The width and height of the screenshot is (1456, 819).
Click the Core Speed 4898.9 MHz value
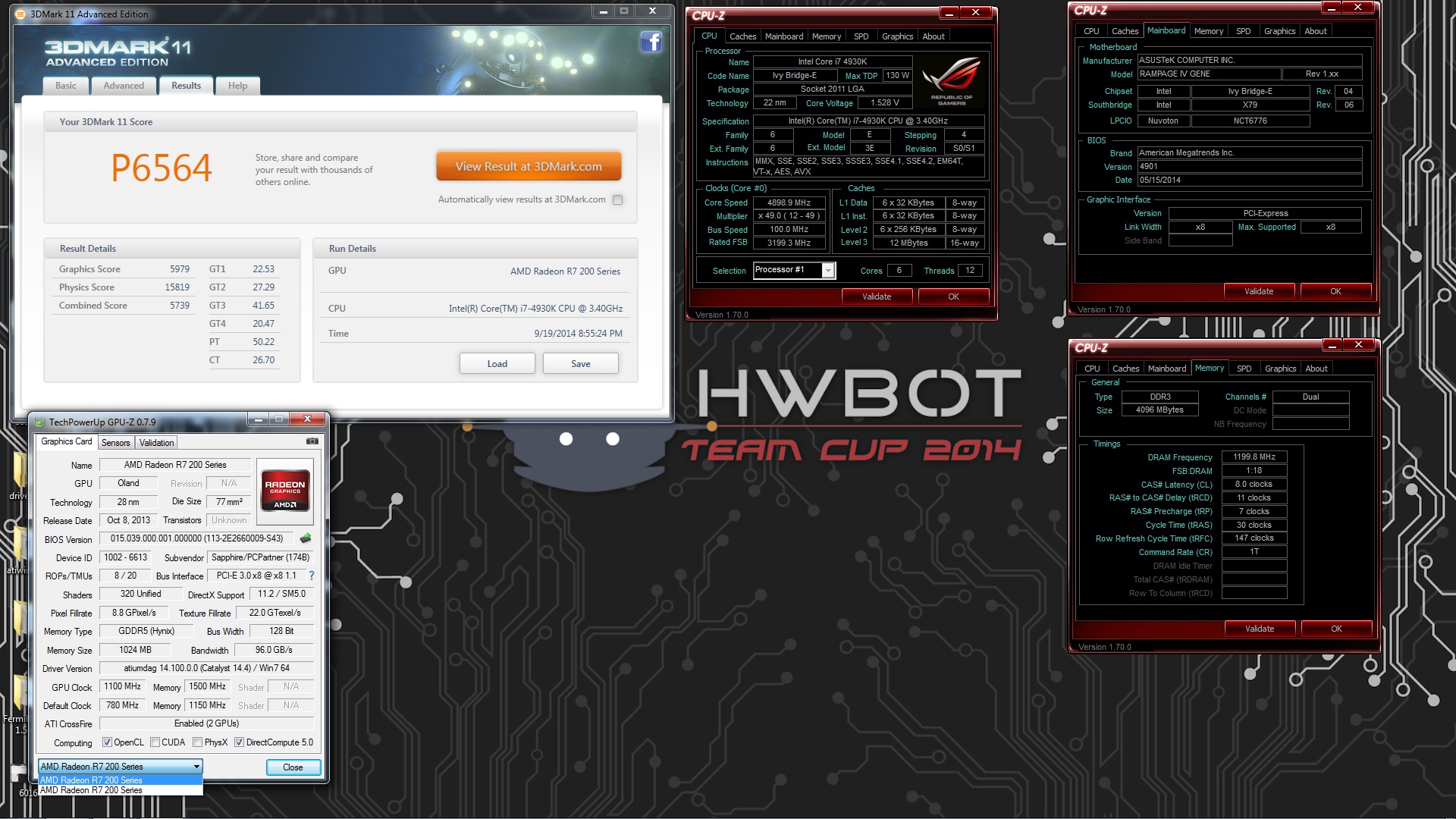(x=789, y=202)
